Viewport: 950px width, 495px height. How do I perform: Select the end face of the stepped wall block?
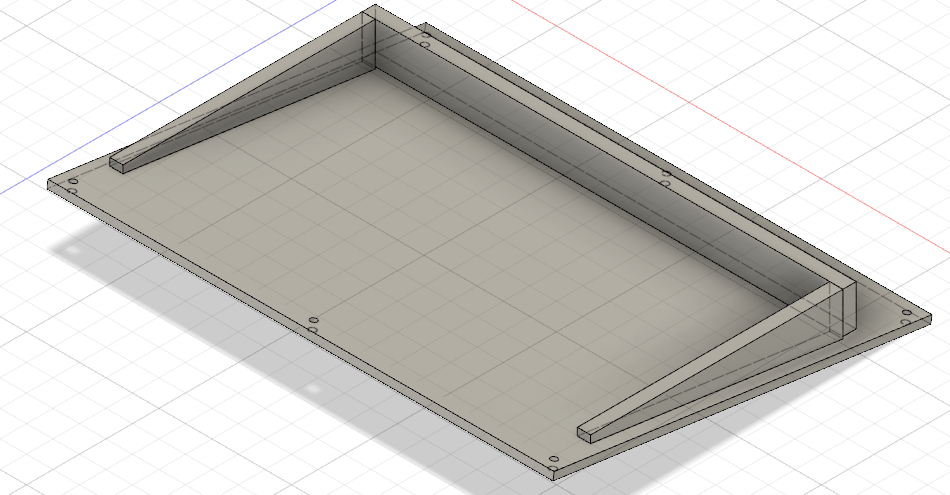[849, 309]
